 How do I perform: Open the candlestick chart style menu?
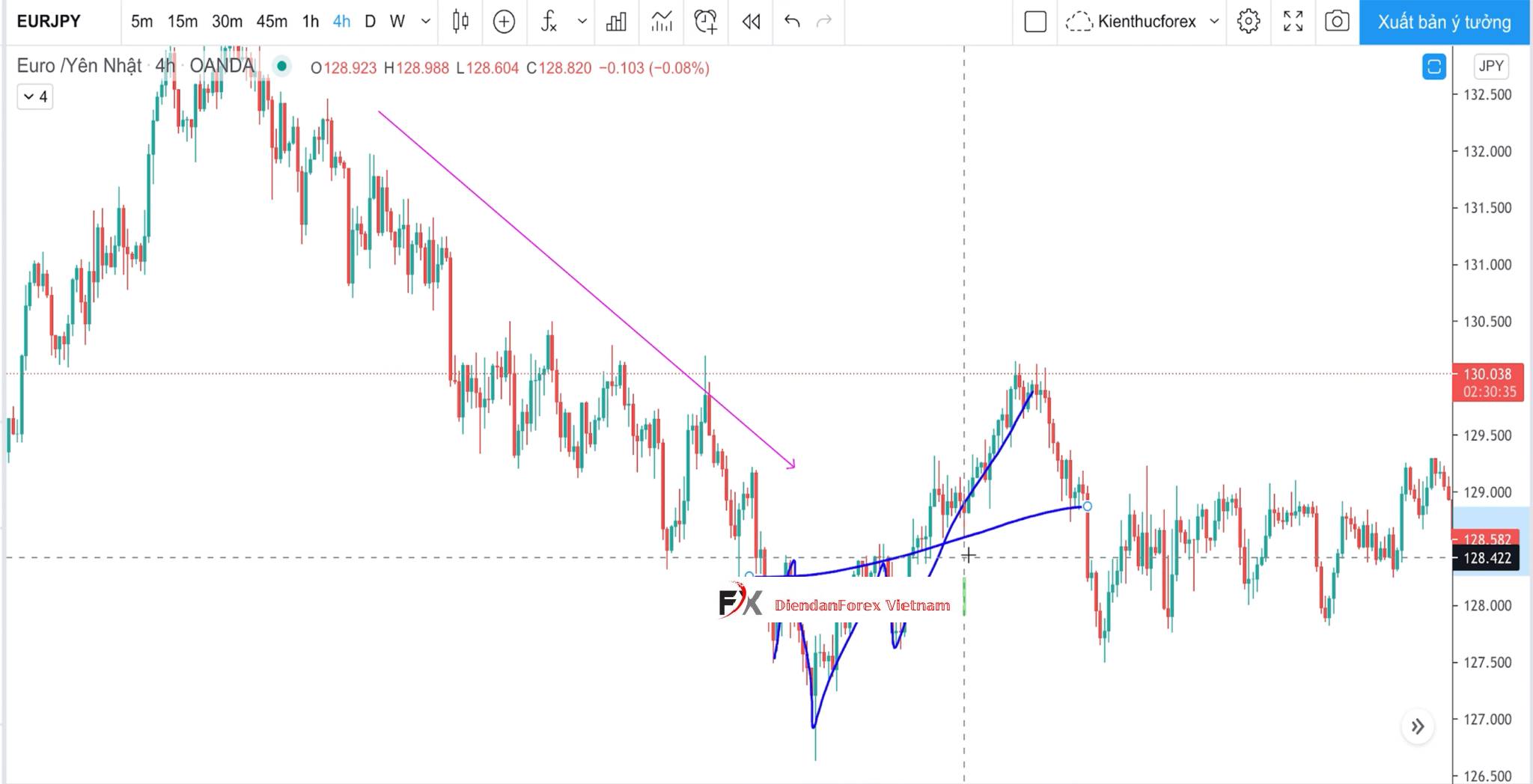pos(461,22)
